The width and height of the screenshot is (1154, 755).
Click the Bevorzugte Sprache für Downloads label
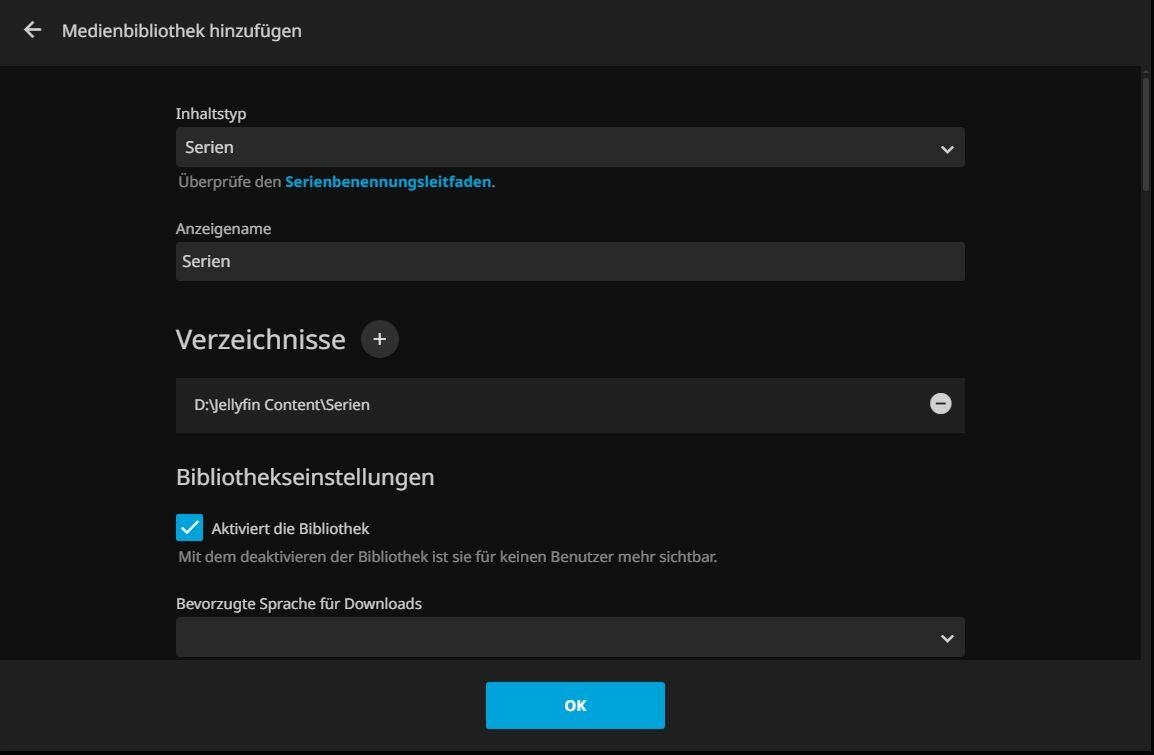299,604
